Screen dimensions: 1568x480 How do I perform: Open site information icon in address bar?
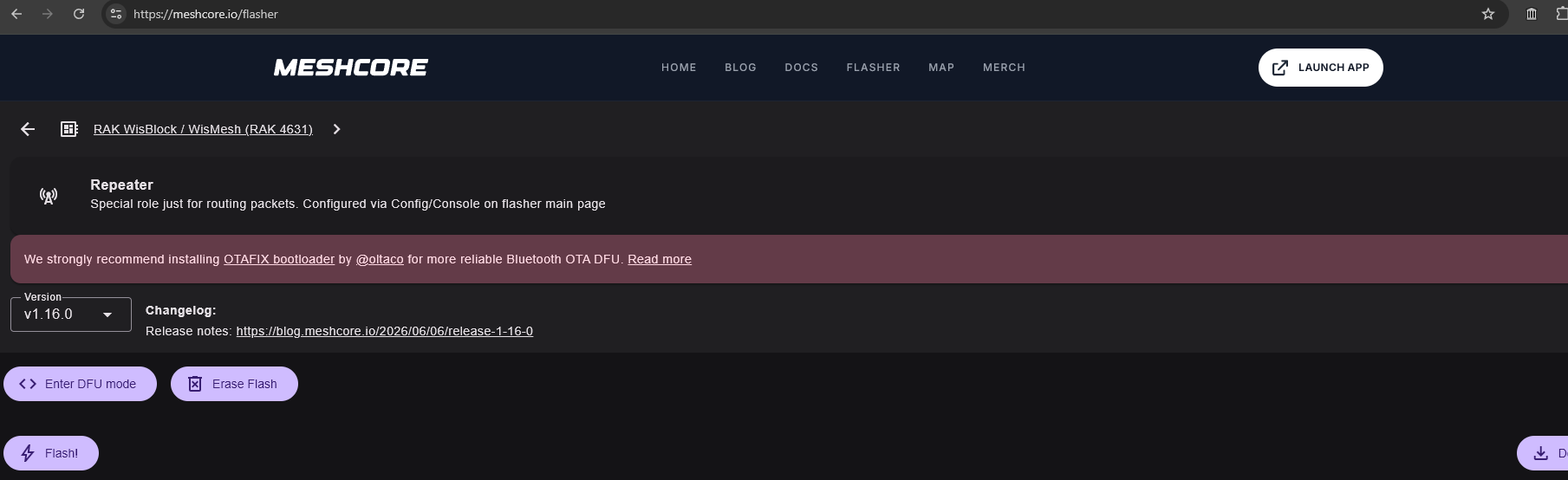pyautogui.click(x=116, y=14)
